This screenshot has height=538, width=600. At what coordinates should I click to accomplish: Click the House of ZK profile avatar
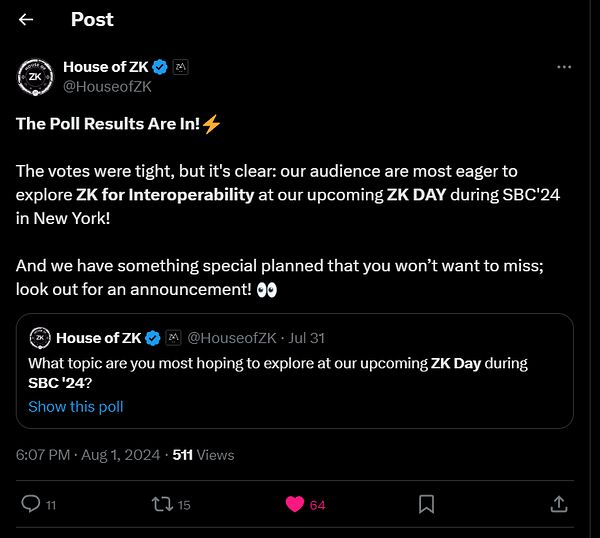coord(35,77)
